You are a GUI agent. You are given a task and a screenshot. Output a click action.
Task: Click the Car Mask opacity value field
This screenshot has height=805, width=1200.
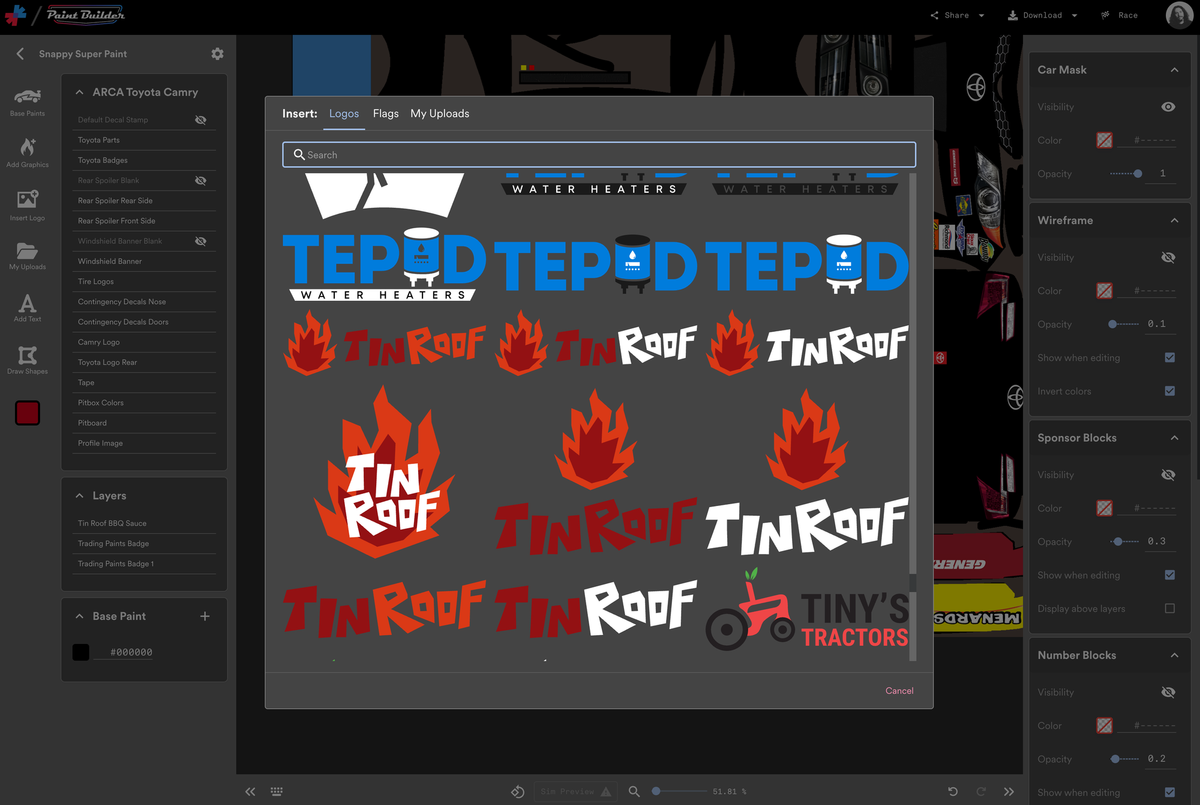pos(1161,174)
